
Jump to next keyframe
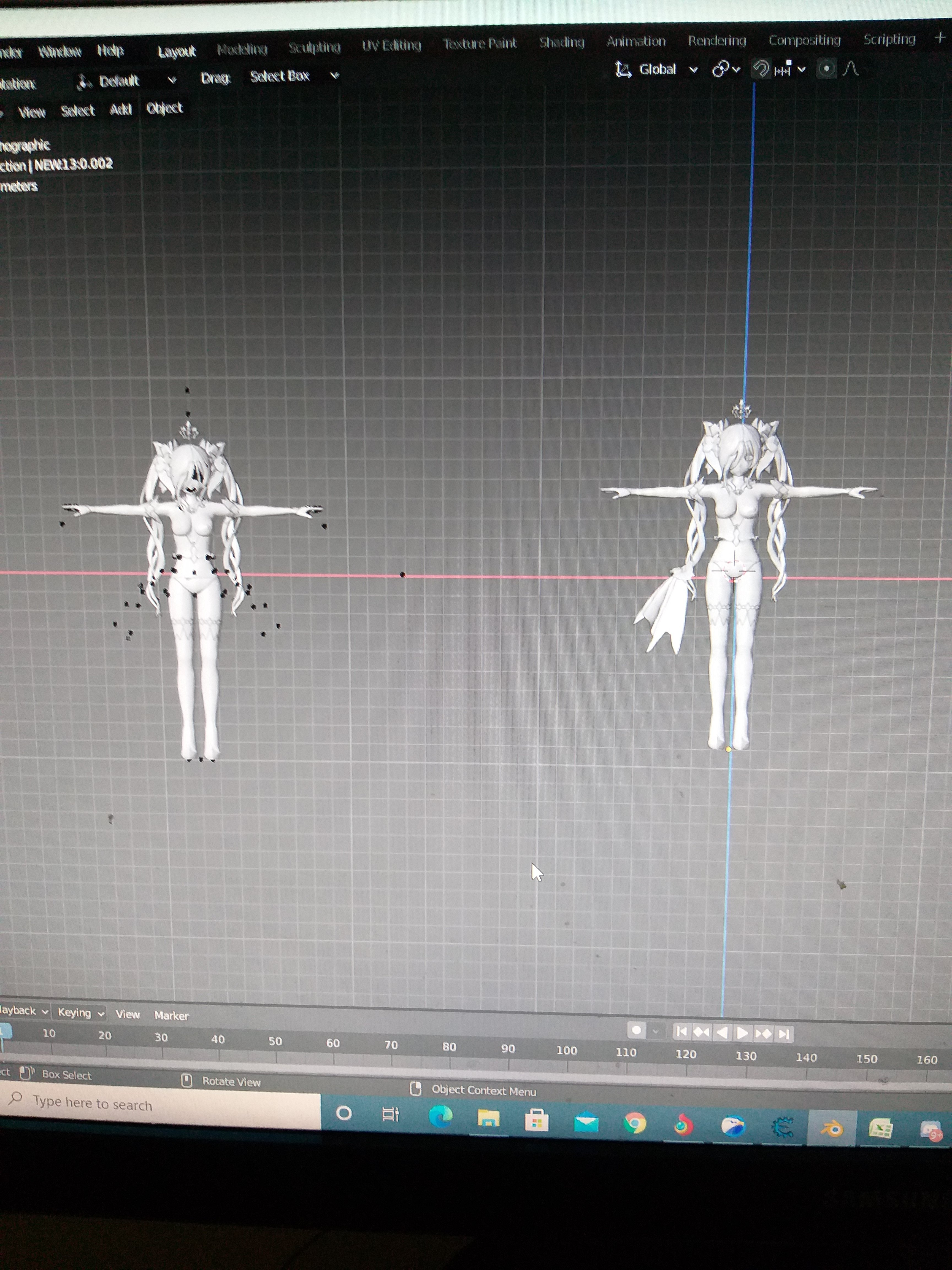(x=763, y=1034)
